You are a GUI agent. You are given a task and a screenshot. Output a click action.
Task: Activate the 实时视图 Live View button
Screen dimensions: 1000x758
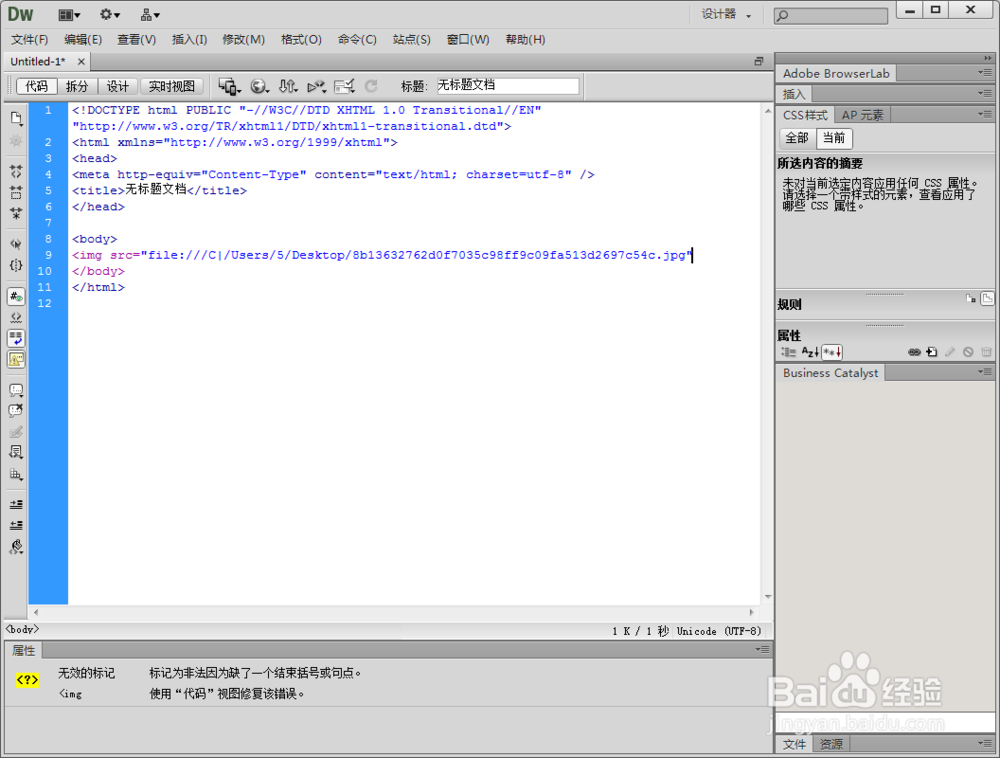point(171,85)
